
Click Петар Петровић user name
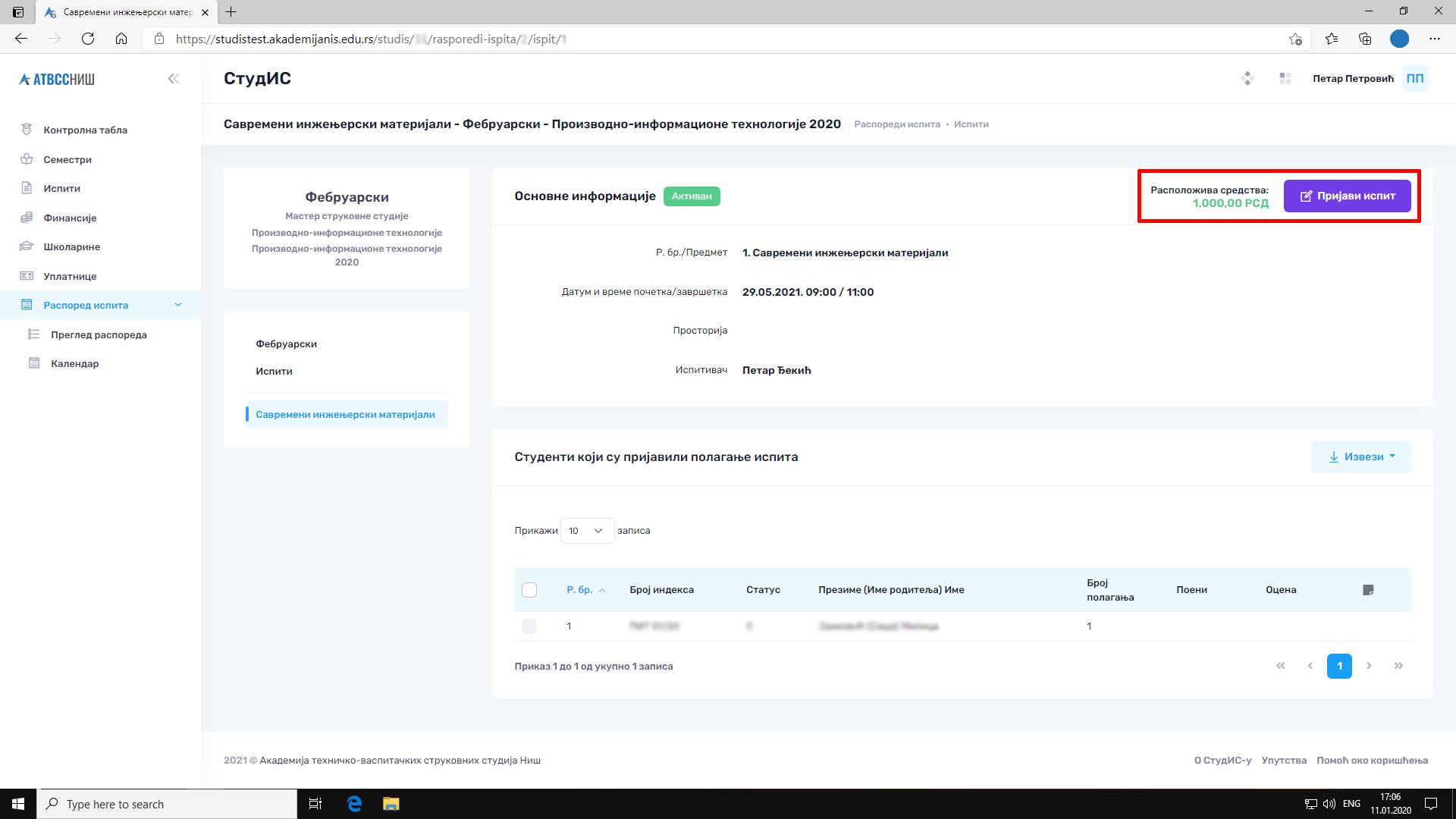coord(1353,79)
